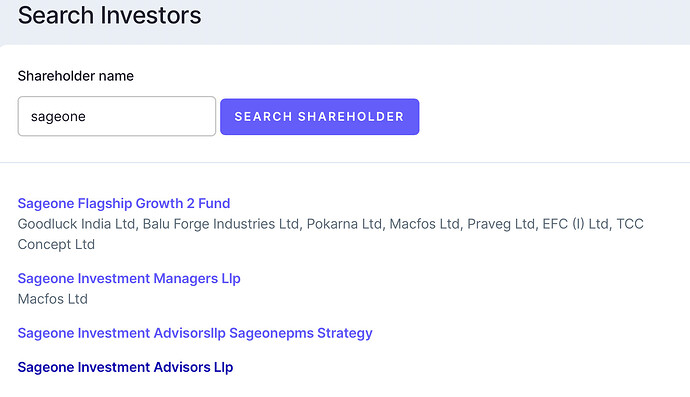Open Sageone Investment Advisors Llp link

point(125,367)
